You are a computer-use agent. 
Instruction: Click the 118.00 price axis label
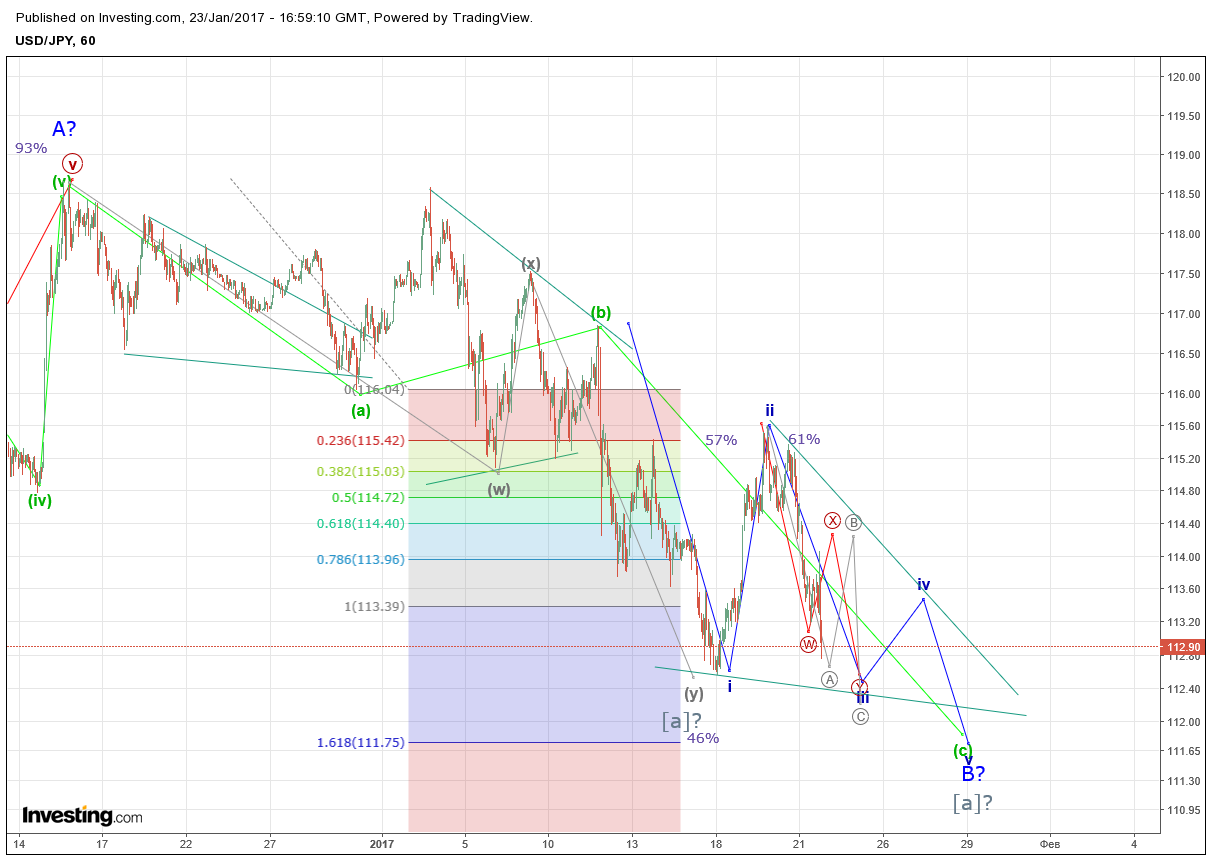tap(1183, 234)
